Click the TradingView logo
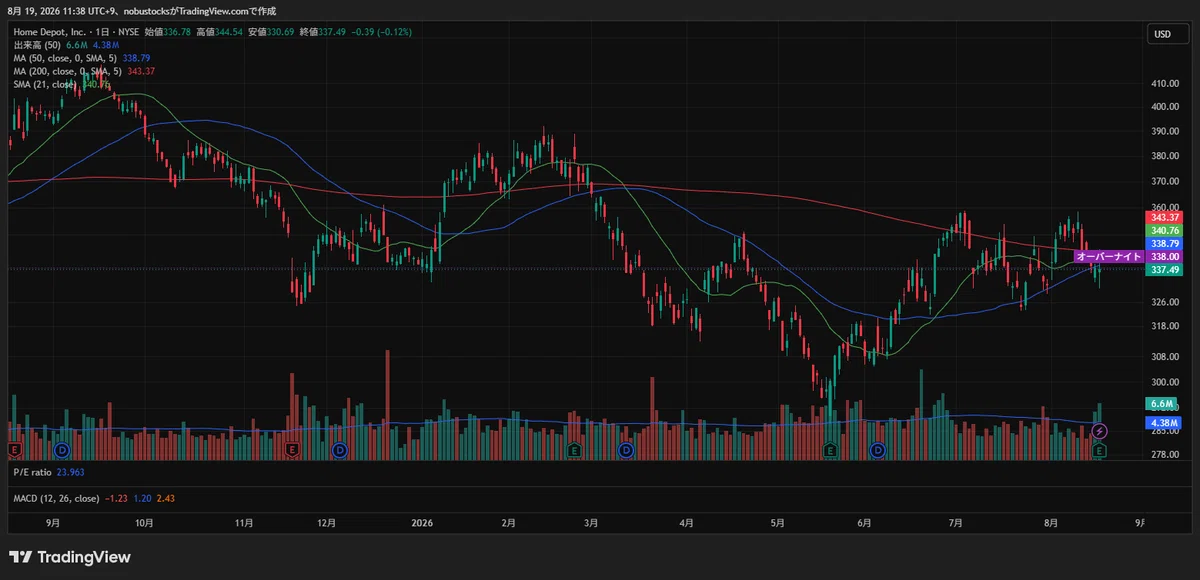The image size is (1200, 580). [70, 557]
